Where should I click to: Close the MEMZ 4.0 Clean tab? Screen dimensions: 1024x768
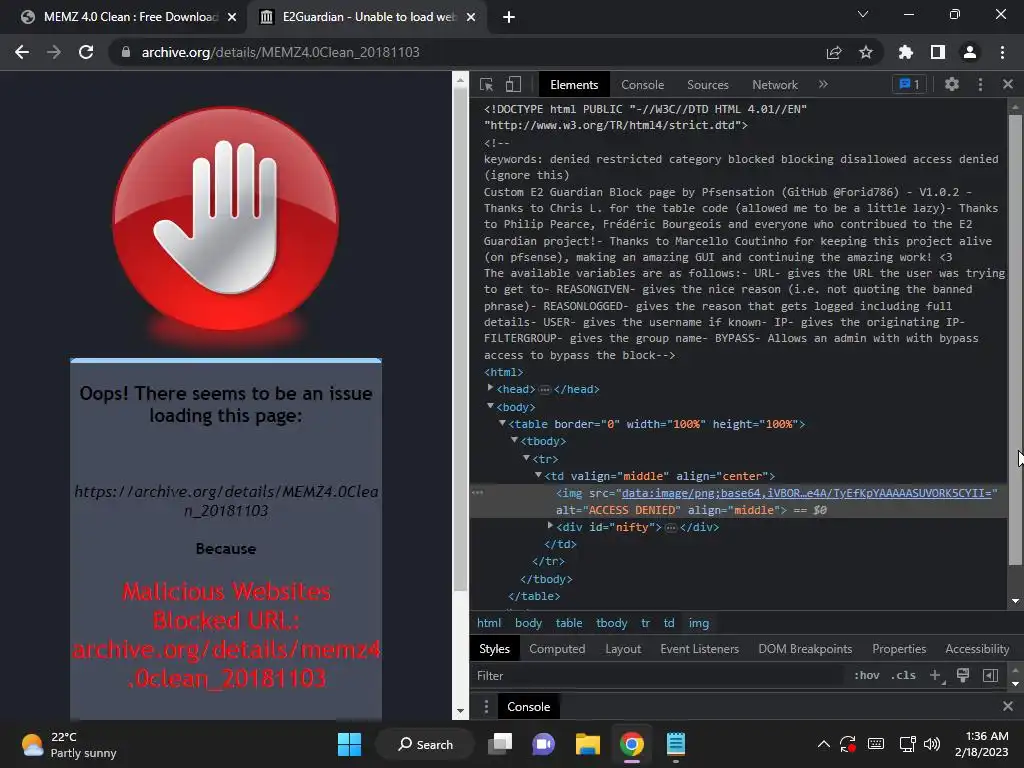(232, 18)
